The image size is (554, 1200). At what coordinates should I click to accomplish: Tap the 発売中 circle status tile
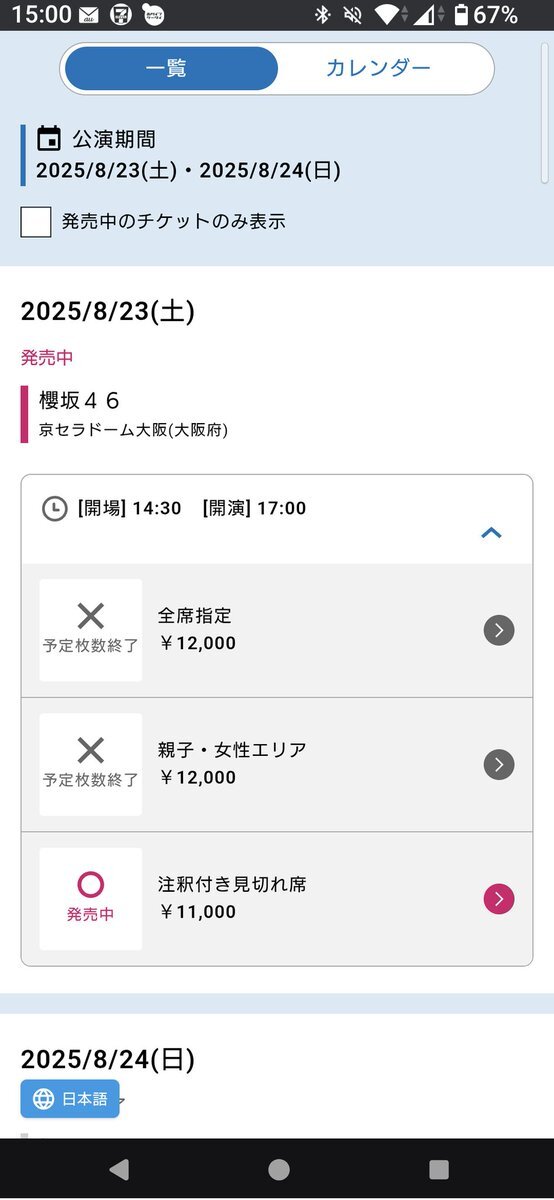coord(91,899)
